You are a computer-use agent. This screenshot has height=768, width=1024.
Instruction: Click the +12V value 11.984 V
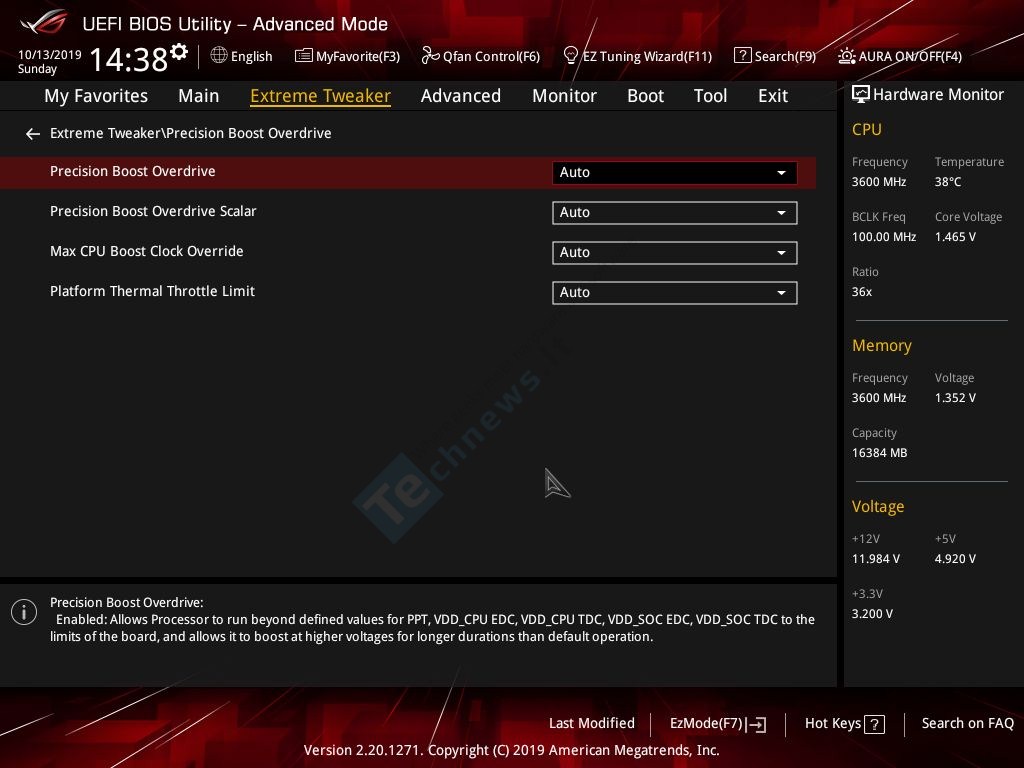coord(876,559)
